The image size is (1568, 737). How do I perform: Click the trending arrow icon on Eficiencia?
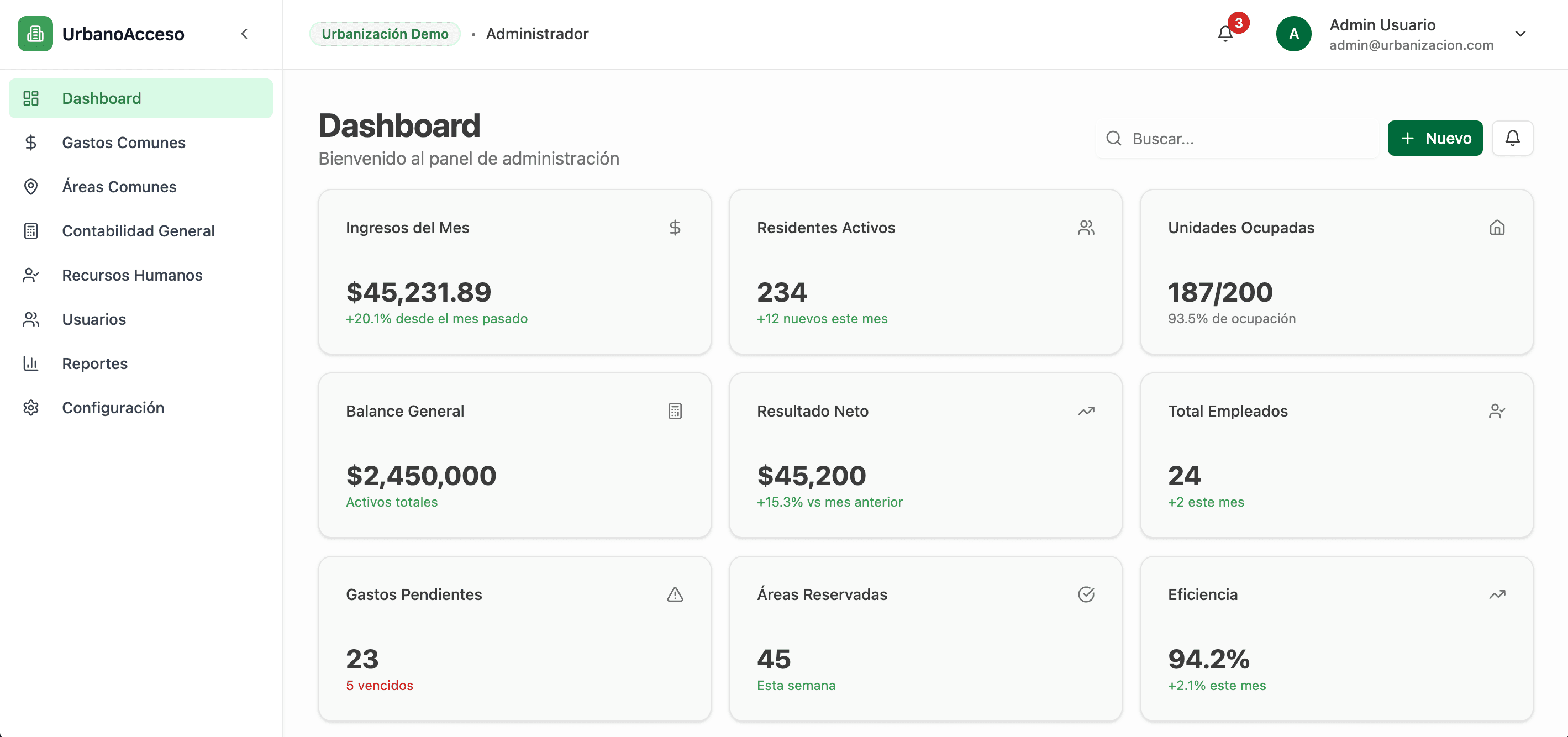[1497, 594]
